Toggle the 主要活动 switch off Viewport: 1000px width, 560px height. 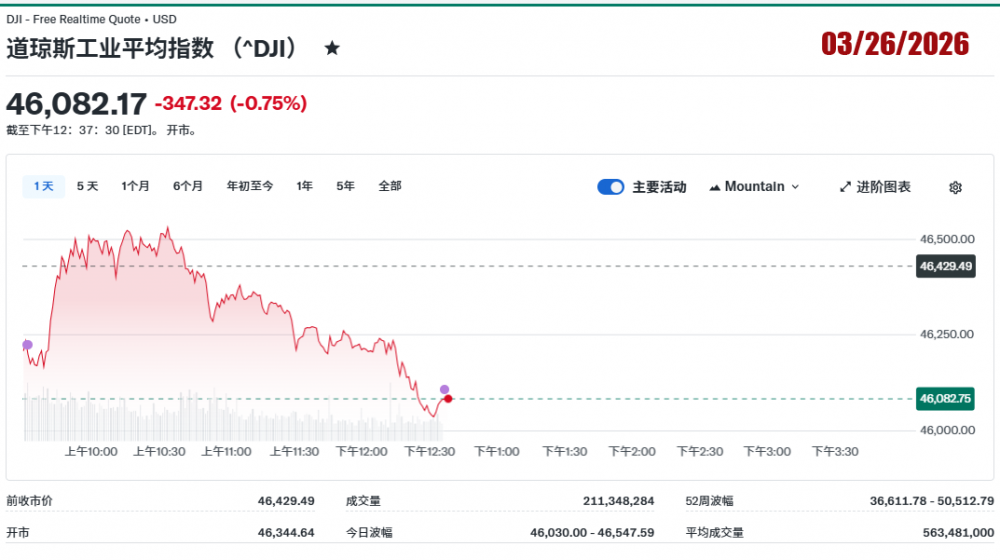611,187
